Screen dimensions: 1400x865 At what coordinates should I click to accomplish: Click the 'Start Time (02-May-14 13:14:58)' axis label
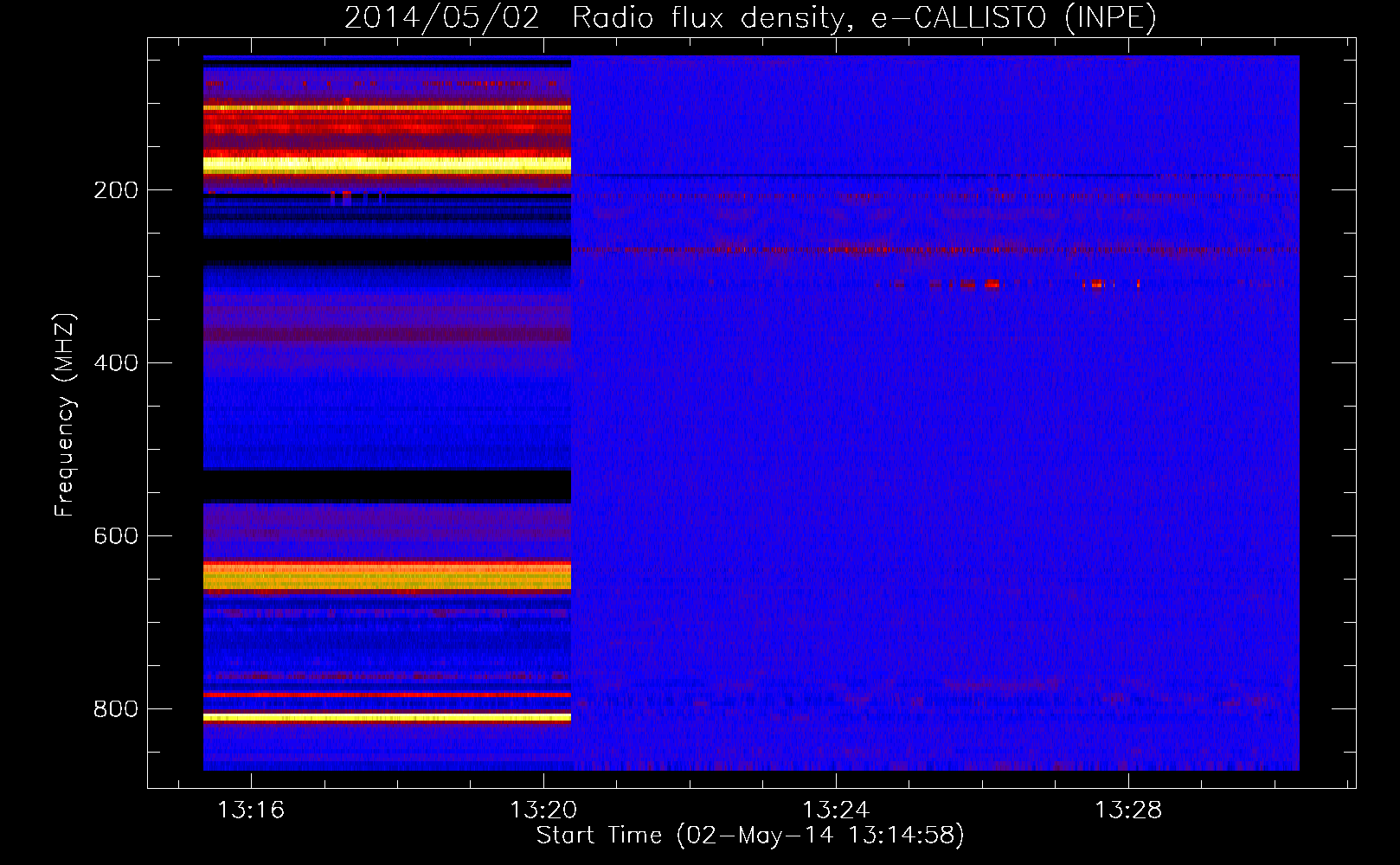point(750,836)
